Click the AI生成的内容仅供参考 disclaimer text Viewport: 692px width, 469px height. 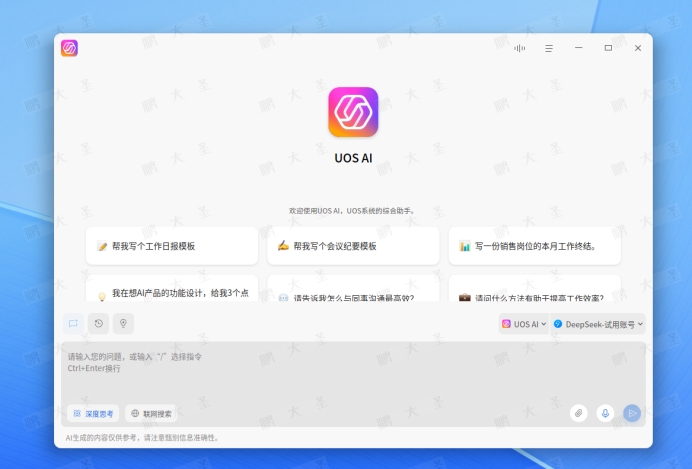142,438
